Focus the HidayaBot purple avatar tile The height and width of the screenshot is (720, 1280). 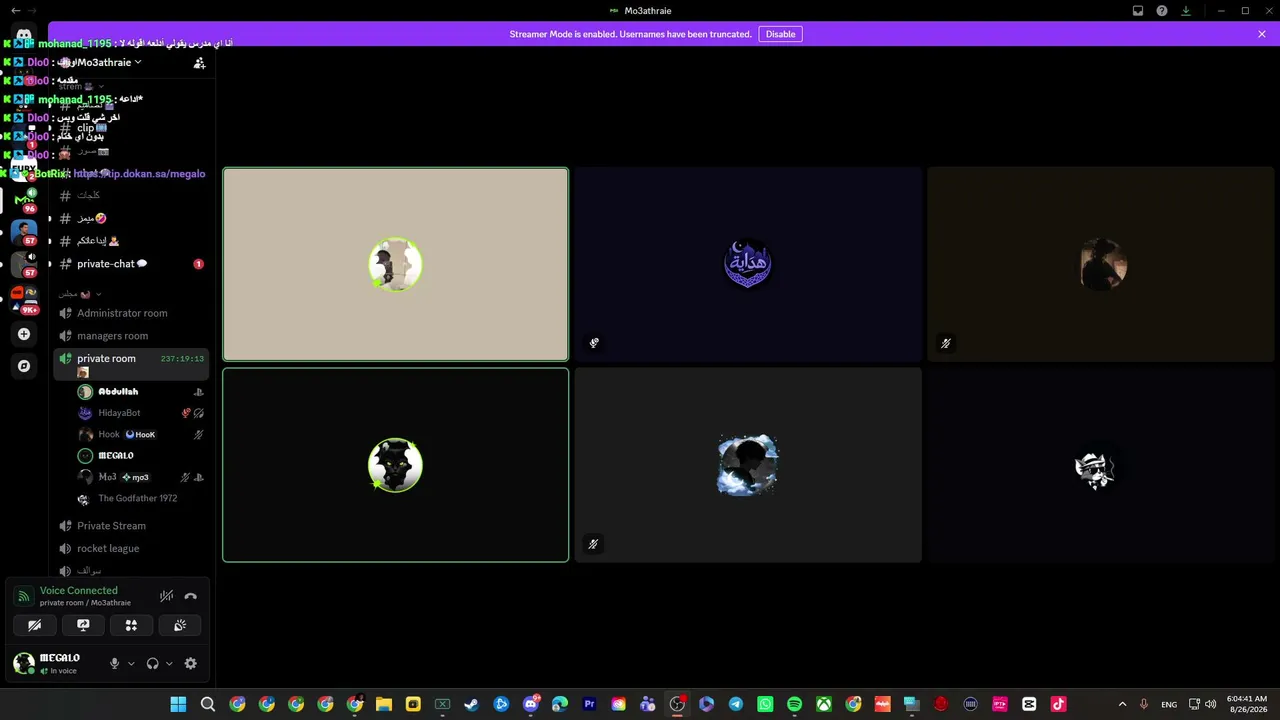(x=748, y=264)
